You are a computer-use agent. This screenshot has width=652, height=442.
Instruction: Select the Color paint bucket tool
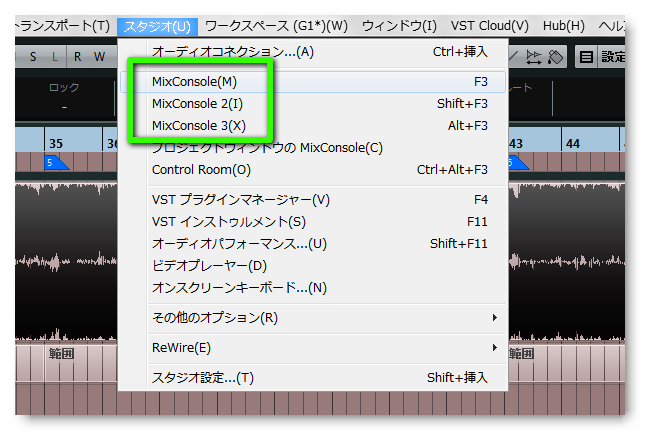pos(555,57)
